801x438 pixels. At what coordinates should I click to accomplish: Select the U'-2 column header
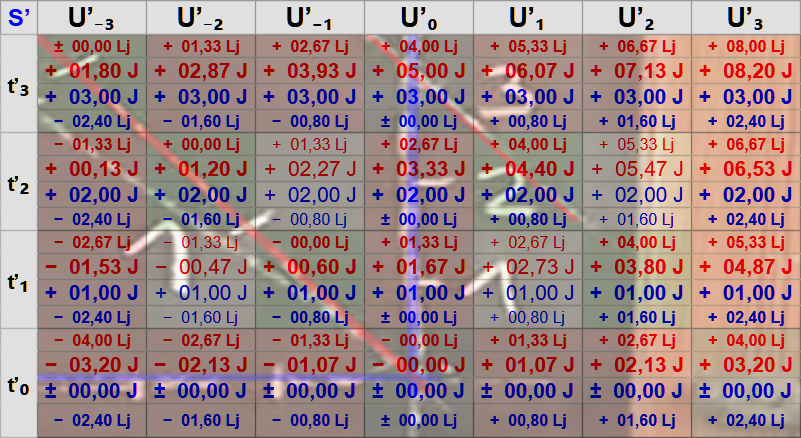click(x=201, y=17)
